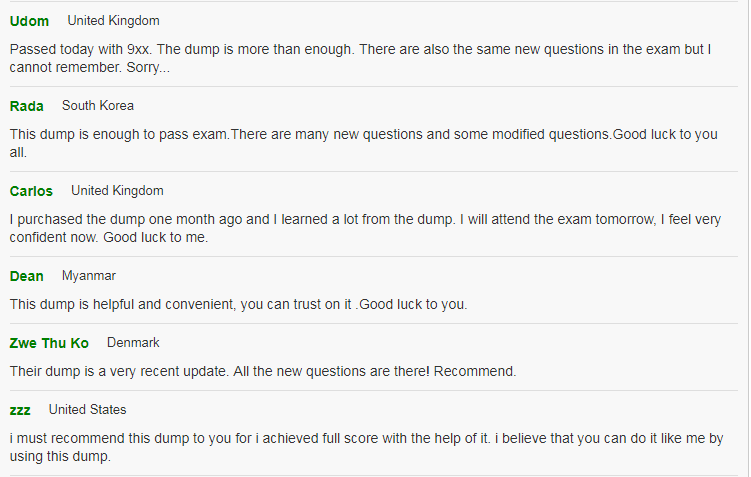Click the reviewer name zzz
The image size is (751, 477).
click(x=20, y=410)
